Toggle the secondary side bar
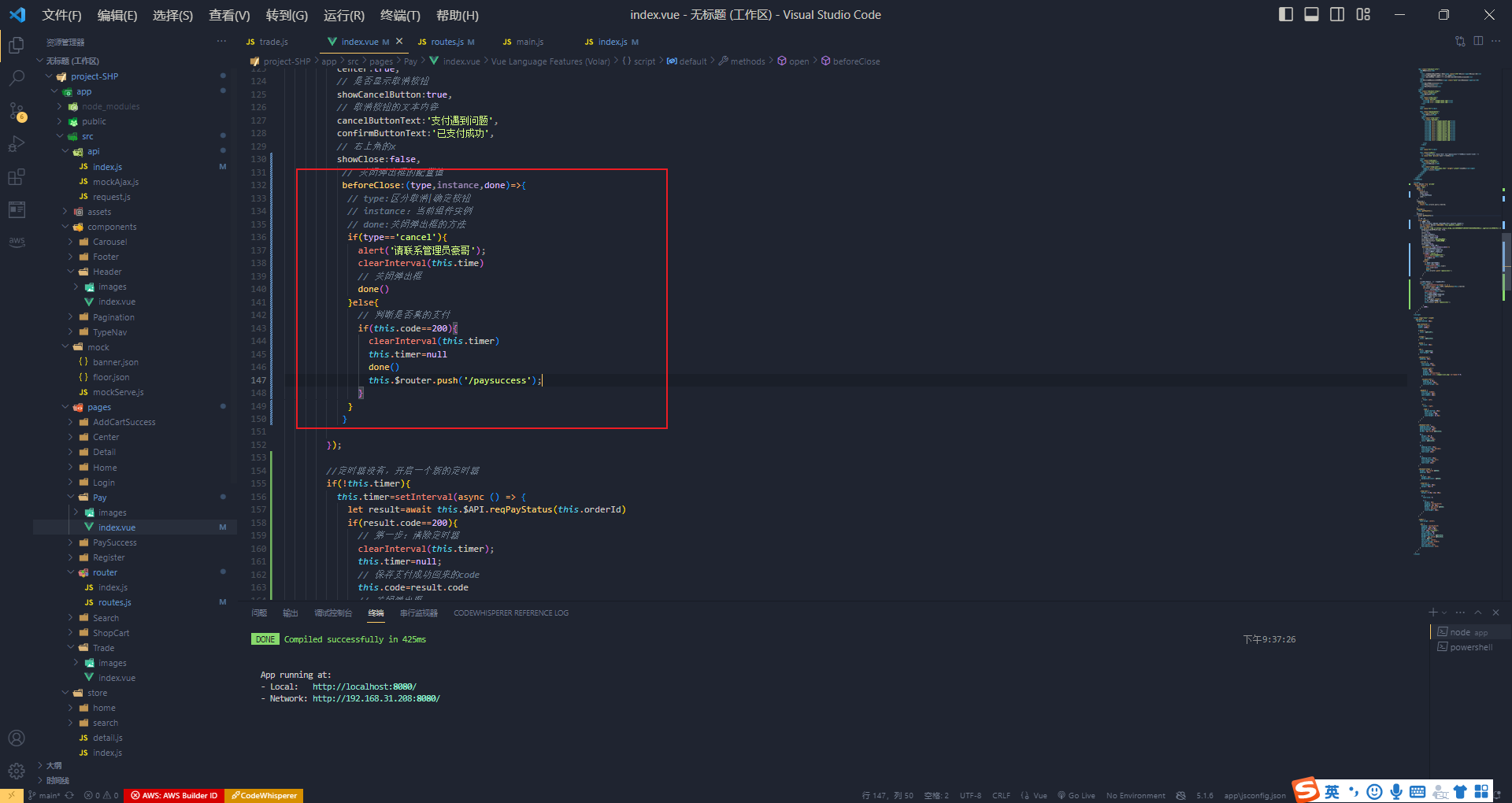The width and height of the screenshot is (1512, 803). tap(1337, 14)
